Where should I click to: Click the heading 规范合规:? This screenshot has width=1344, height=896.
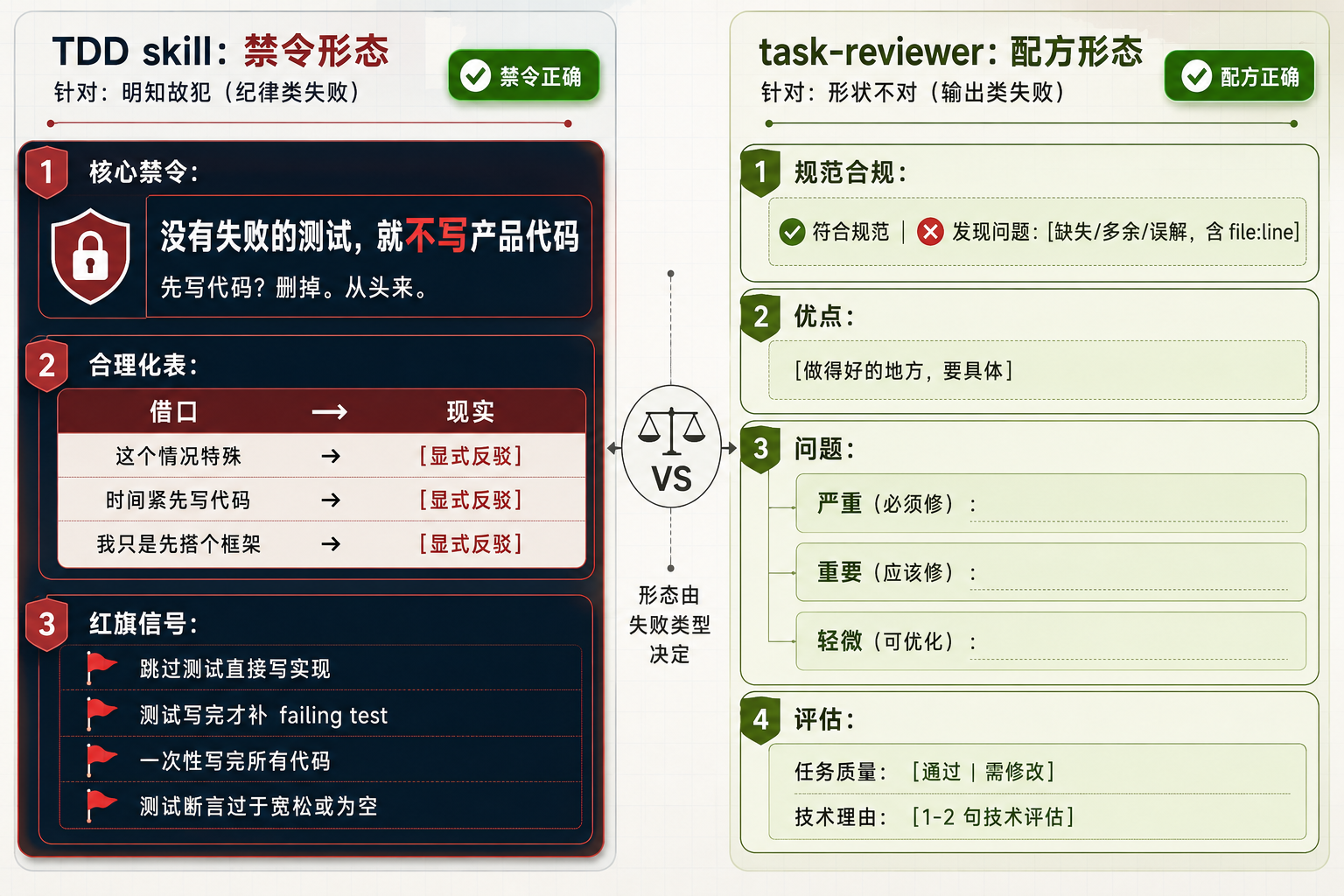(850, 172)
